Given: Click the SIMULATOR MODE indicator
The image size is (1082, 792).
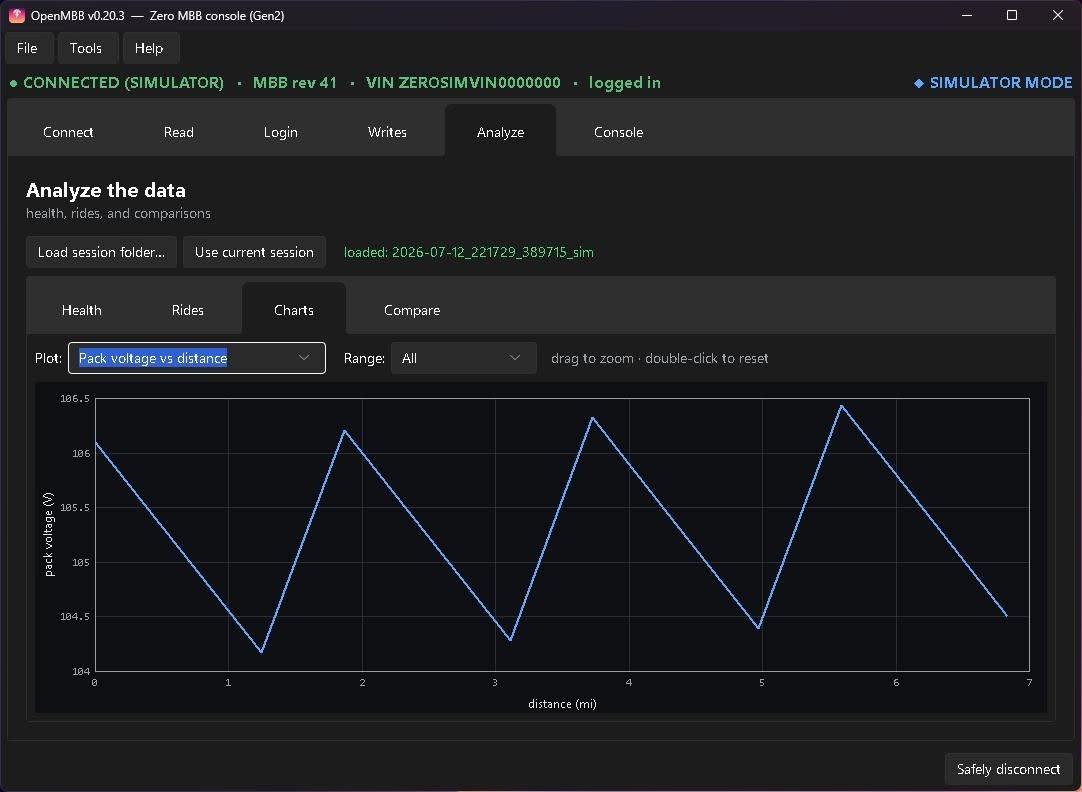Looking at the screenshot, I should pyautogui.click(x=993, y=83).
